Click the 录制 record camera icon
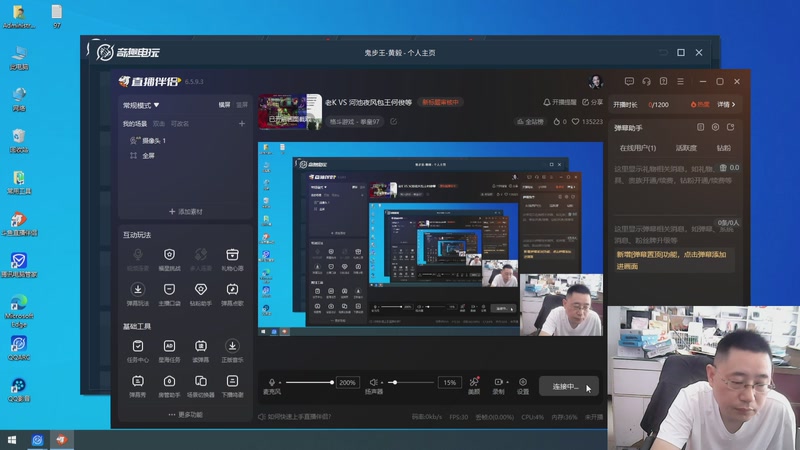 pyautogui.click(x=498, y=382)
